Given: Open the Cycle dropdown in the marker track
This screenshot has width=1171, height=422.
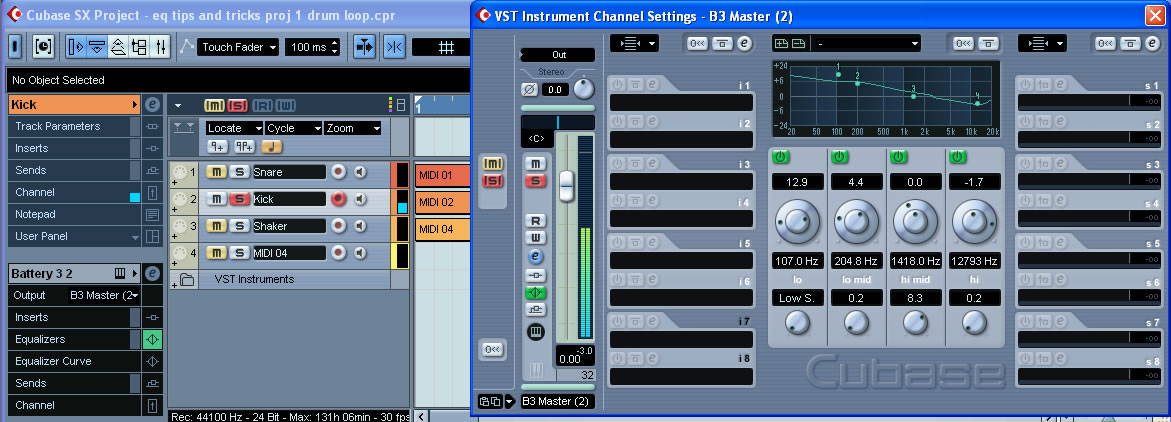Looking at the screenshot, I should 293,128.
